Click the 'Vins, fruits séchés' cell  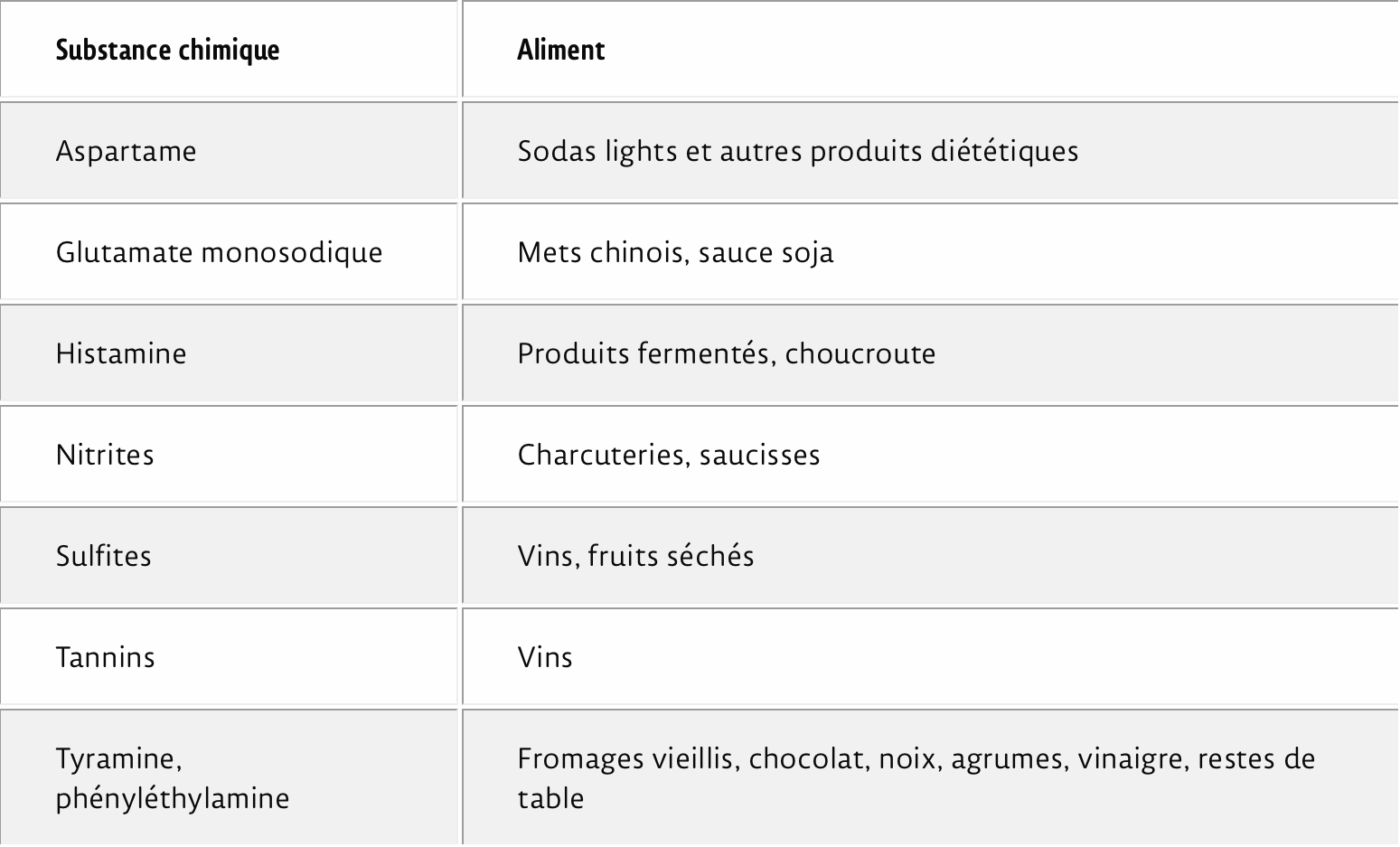[931, 555]
